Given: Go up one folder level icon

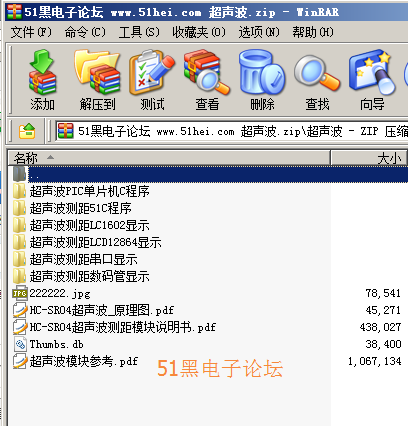Looking at the screenshot, I should coord(27,131).
